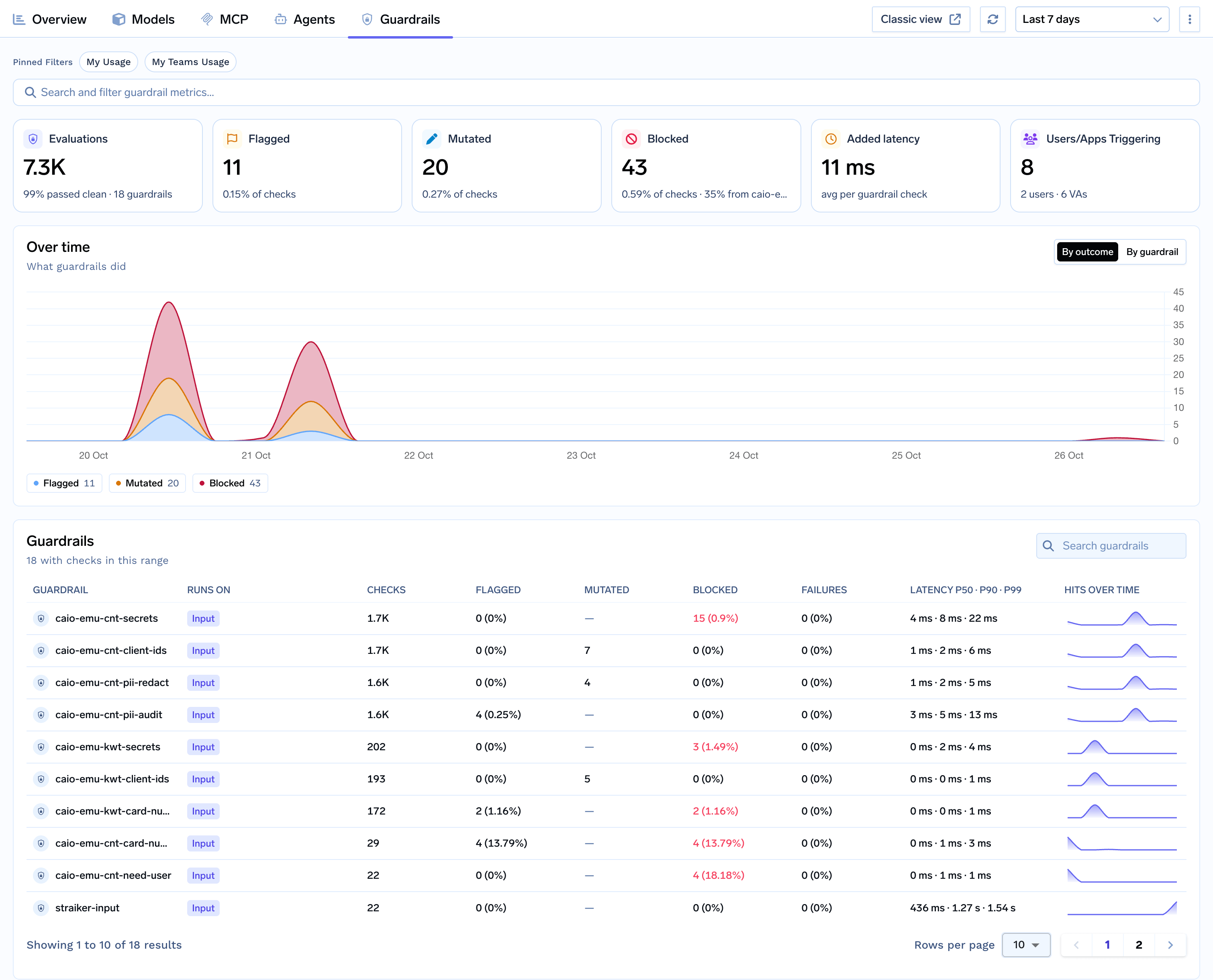Viewport: 1213px width, 980px height.
Task: Click the magnifier icon in Search guardrails
Action: click(x=1048, y=546)
